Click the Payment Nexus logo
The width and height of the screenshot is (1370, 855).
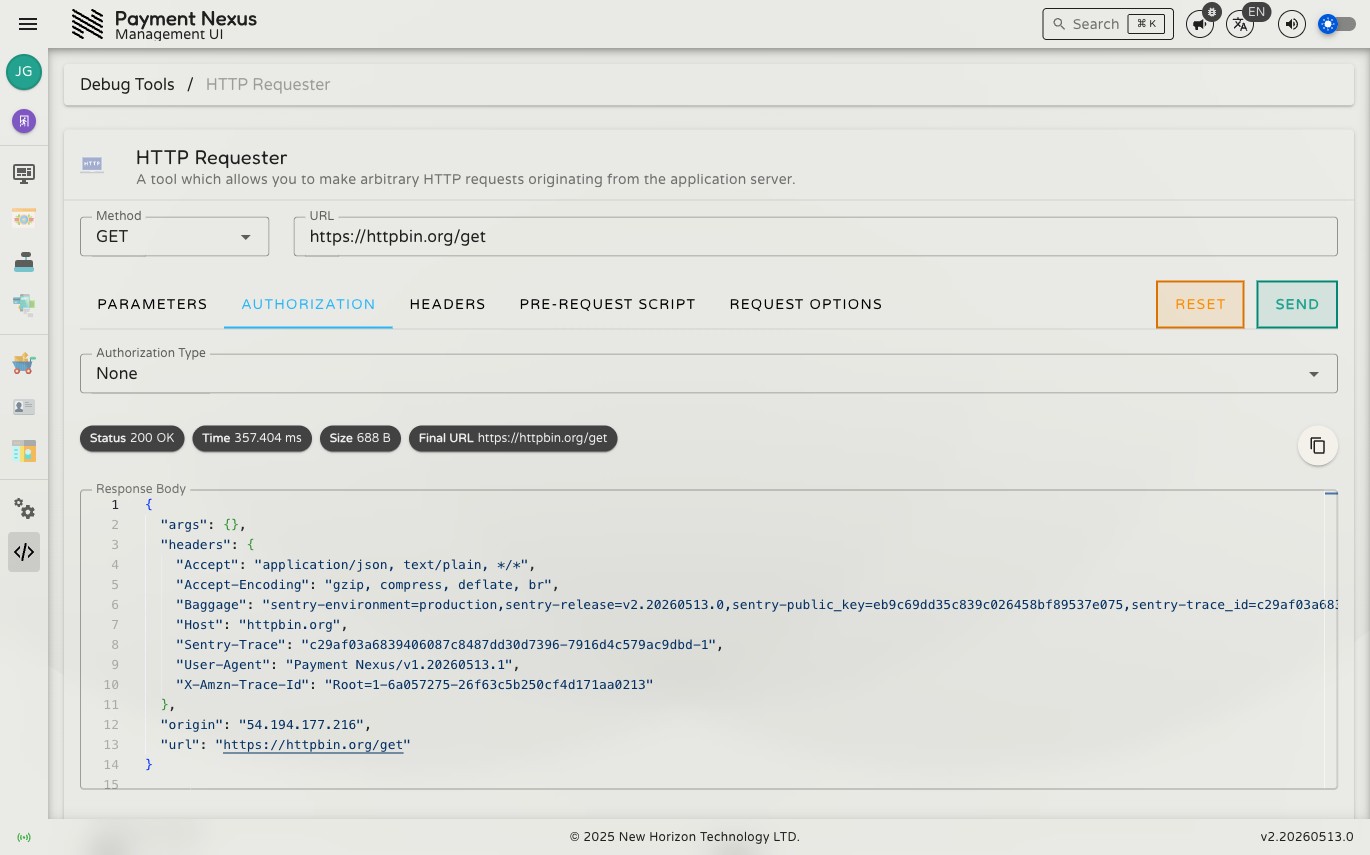pyautogui.click(x=88, y=24)
